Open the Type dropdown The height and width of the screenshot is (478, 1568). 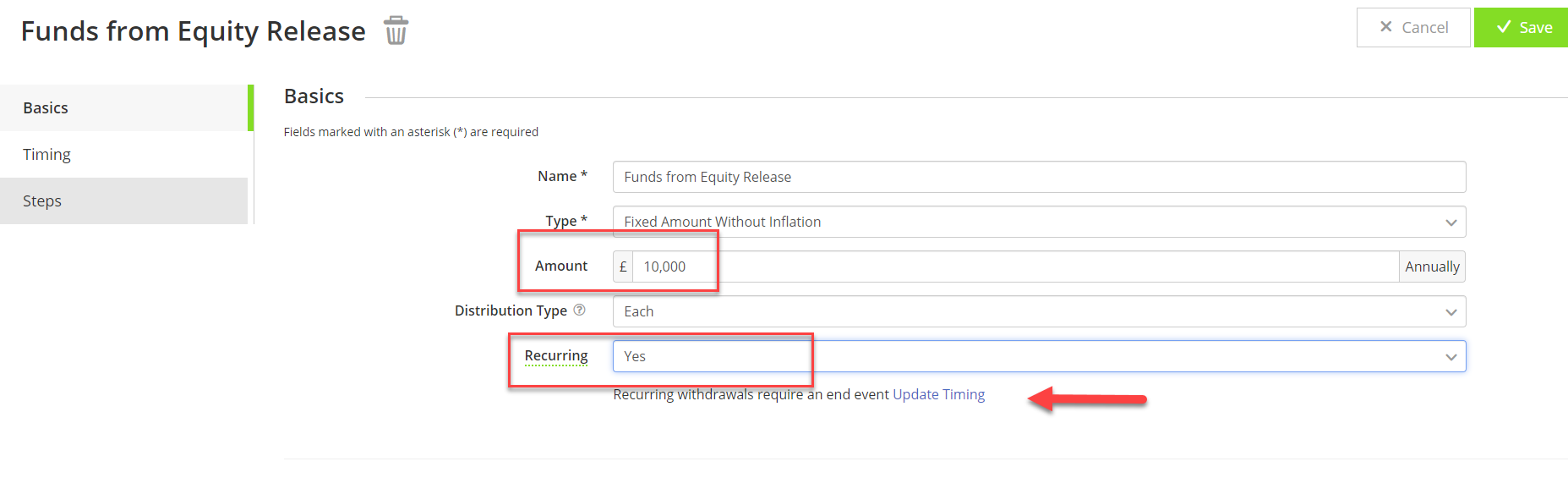point(1039,222)
